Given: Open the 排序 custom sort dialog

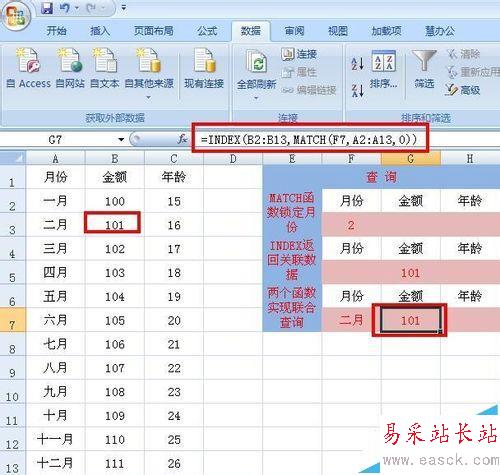Looking at the screenshot, I should 383,69.
